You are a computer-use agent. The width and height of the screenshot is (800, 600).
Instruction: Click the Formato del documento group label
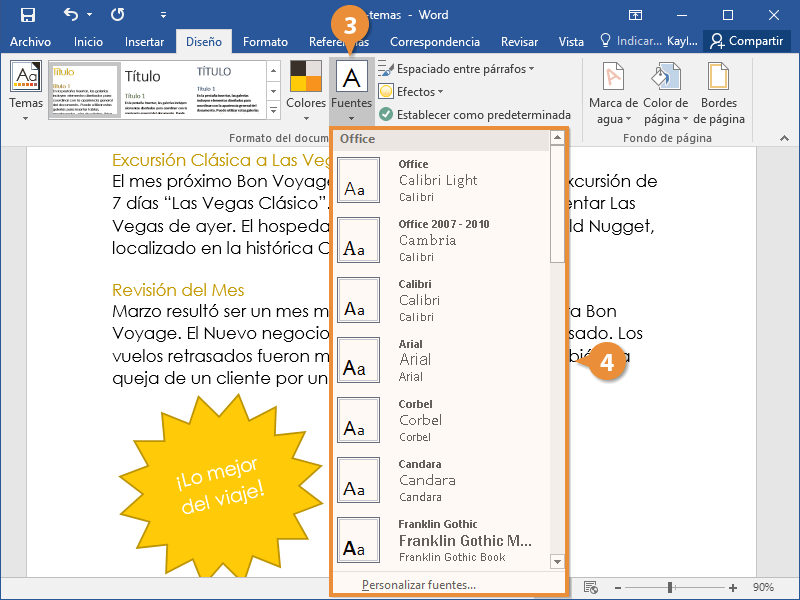pos(279,138)
